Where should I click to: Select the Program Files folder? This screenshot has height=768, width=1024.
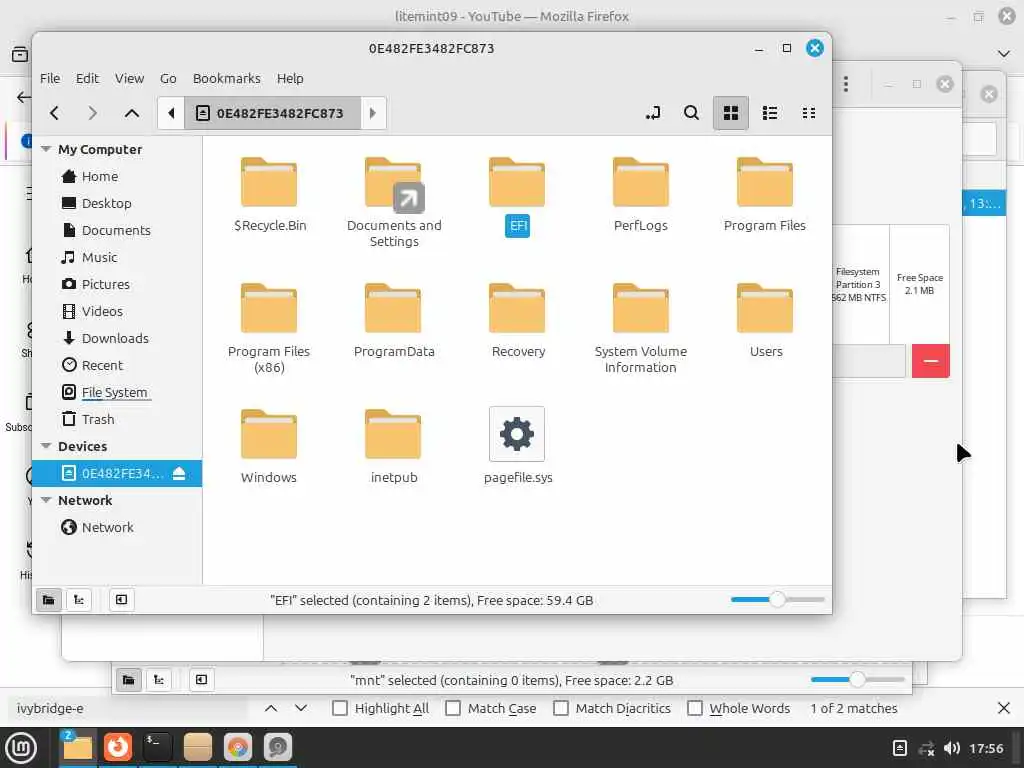tap(765, 182)
